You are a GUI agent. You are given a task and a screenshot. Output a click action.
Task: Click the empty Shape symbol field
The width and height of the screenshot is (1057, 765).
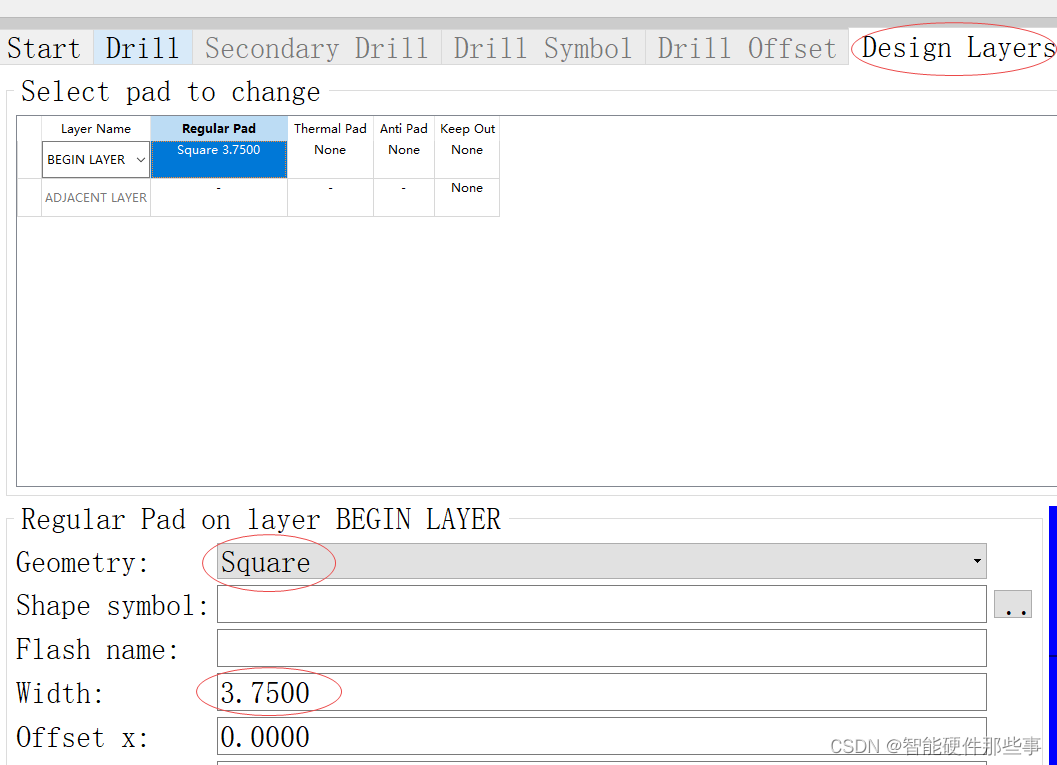tap(600, 603)
